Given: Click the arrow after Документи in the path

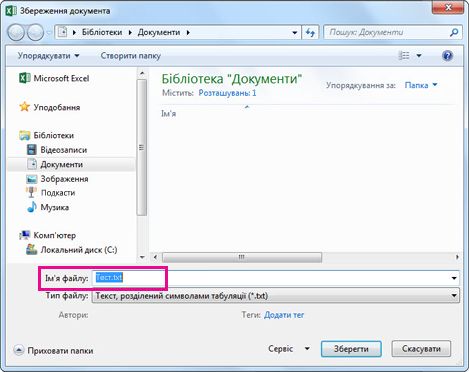Looking at the screenshot, I should pyautogui.click(x=188, y=32).
